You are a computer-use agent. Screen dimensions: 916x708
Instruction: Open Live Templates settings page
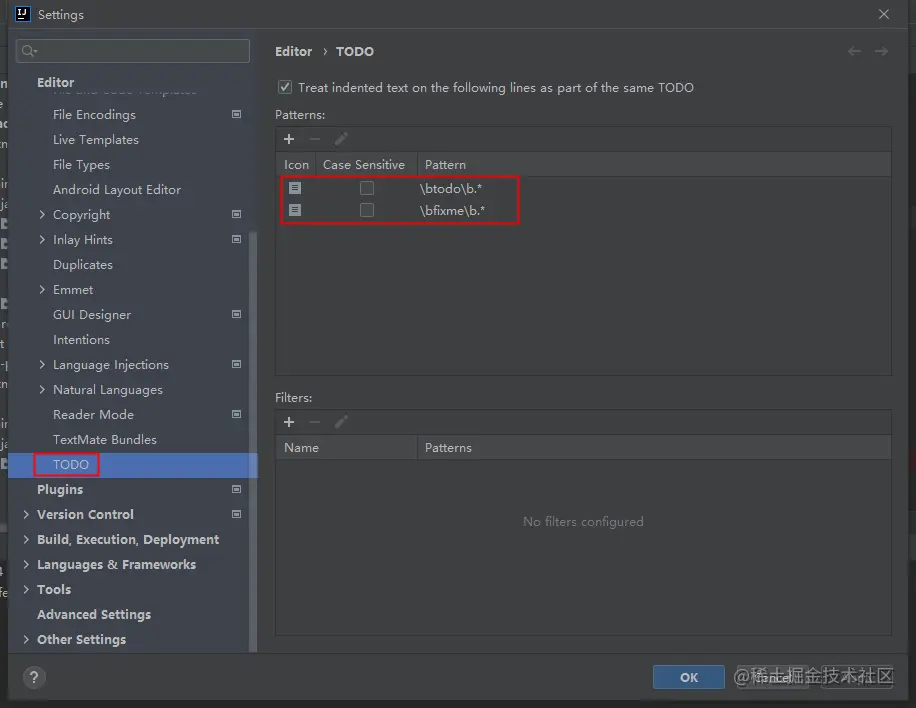[x=96, y=140]
